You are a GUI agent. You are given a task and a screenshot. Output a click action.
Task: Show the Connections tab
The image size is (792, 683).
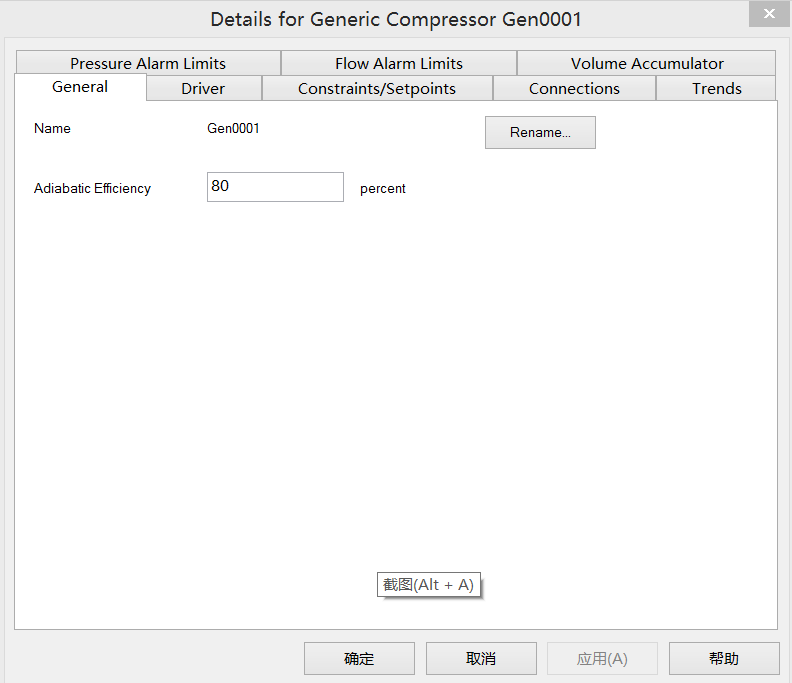[574, 89]
